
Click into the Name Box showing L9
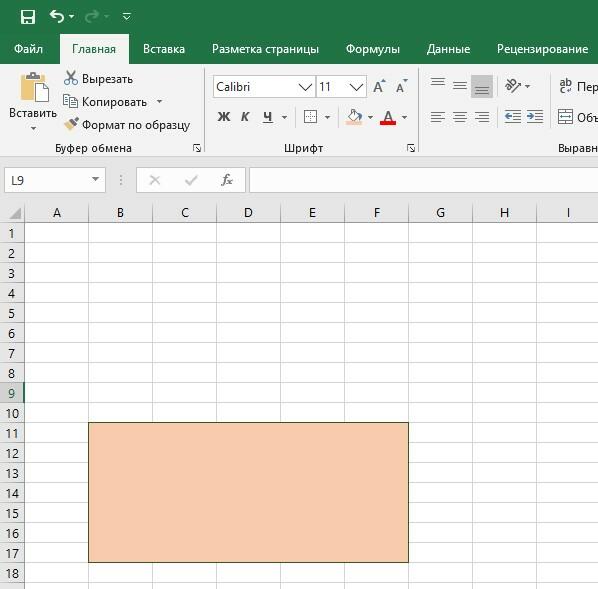tap(46, 180)
